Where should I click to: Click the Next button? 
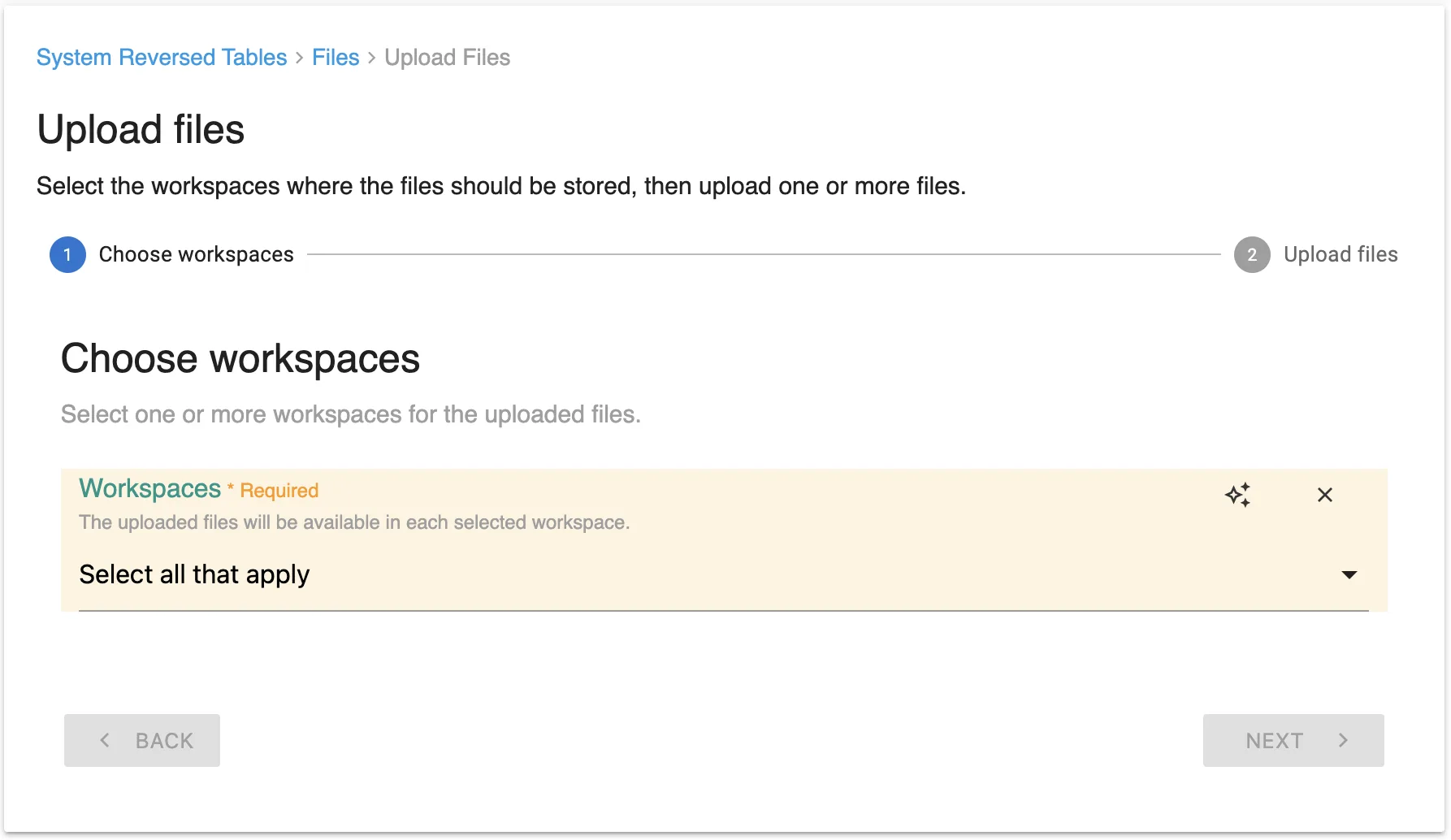click(1293, 740)
